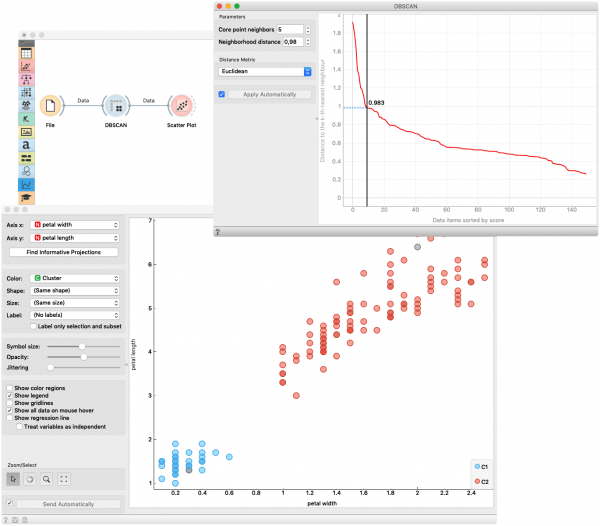Adjust the Symbol size slider

[x=82, y=346]
